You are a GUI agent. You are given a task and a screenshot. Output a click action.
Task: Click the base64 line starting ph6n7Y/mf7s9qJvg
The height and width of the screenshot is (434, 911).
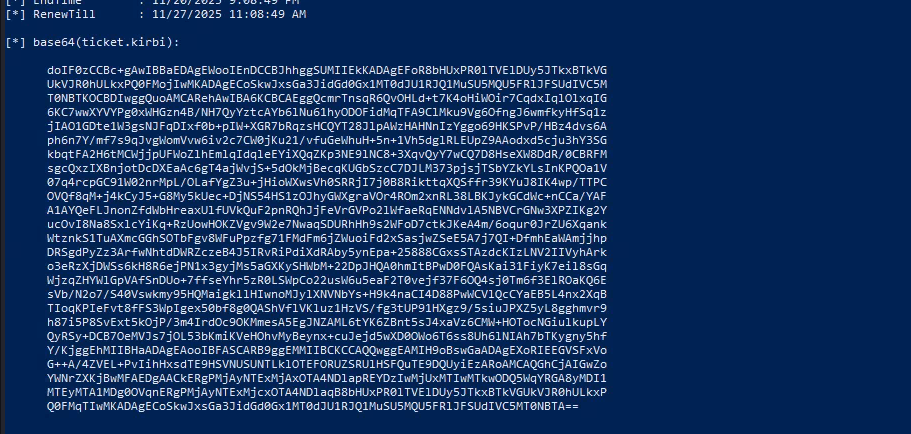click(327, 140)
